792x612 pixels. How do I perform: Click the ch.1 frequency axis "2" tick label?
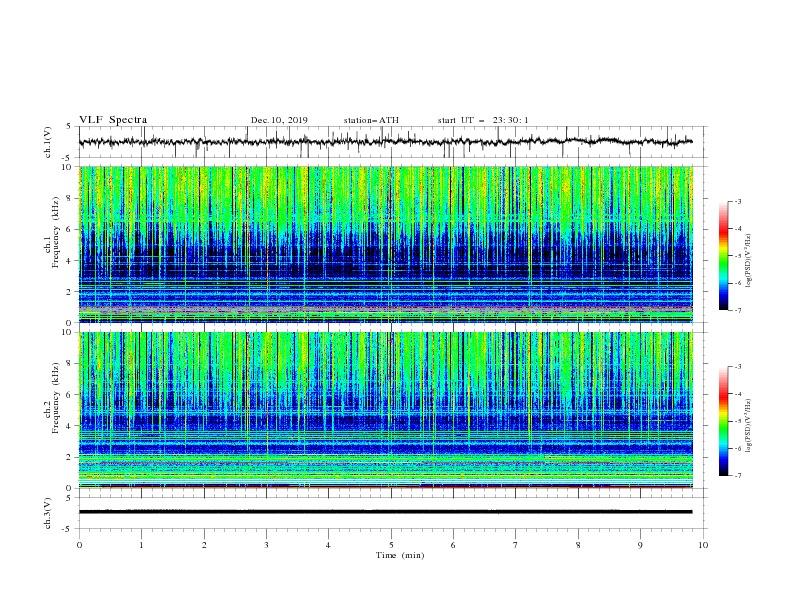point(71,292)
